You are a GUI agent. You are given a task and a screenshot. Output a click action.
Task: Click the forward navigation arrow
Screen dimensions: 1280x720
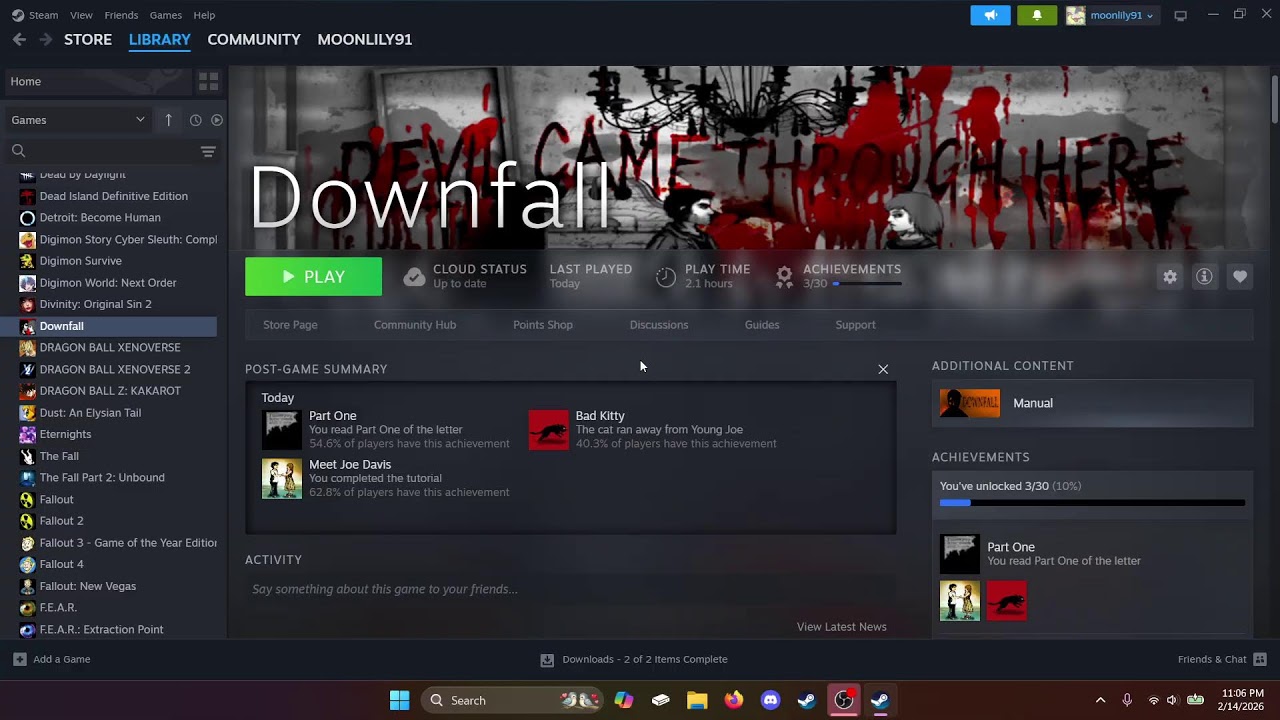(45, 39)
